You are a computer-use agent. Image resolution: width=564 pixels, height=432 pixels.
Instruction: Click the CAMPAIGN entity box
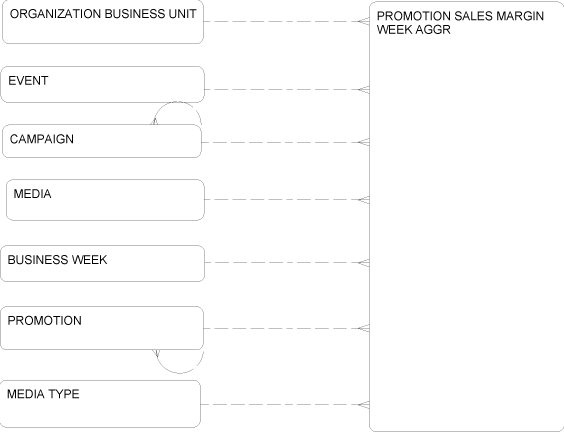coord(102,141)
